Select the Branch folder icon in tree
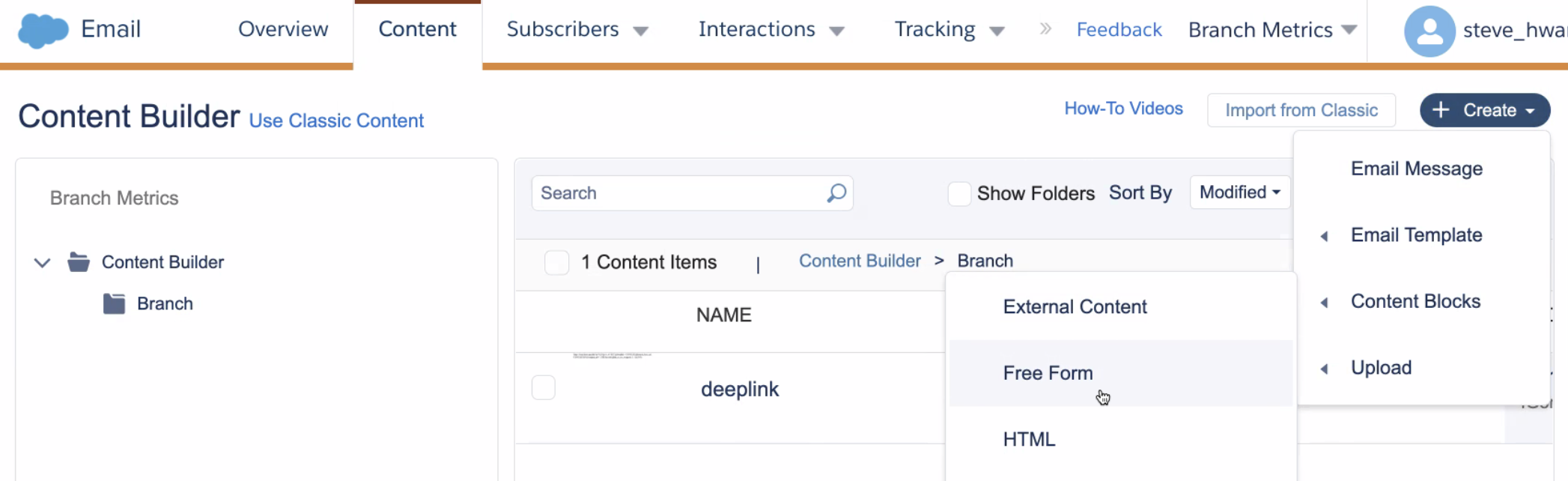The height and width of the screenshot is (481, 1568). point(114,303)
